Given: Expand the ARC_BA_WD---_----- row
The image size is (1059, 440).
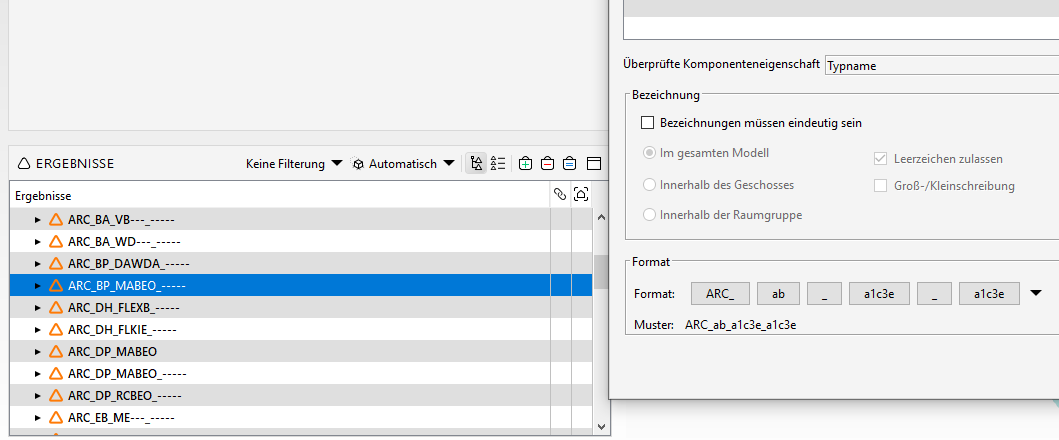Looking at the screenshot, I should click(38, 241).
